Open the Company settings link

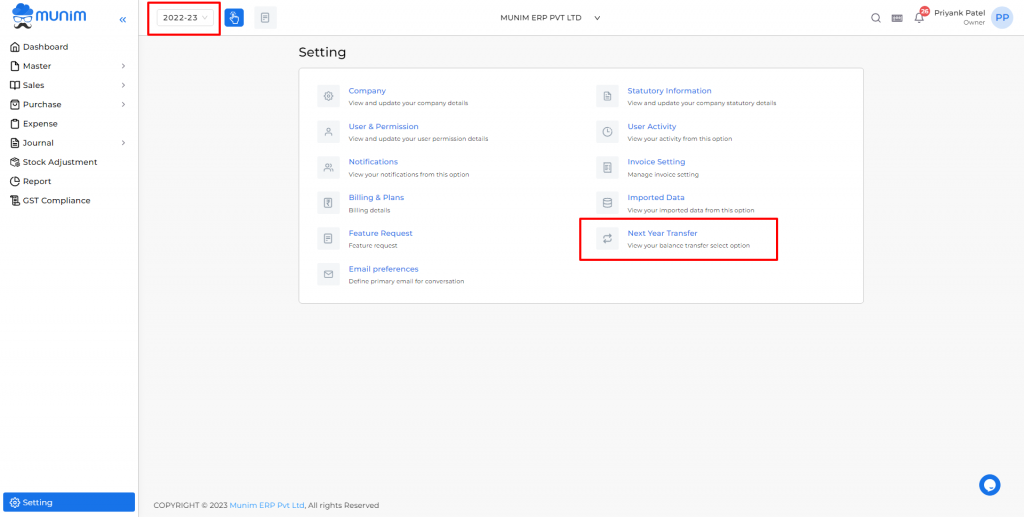[367, 91]
